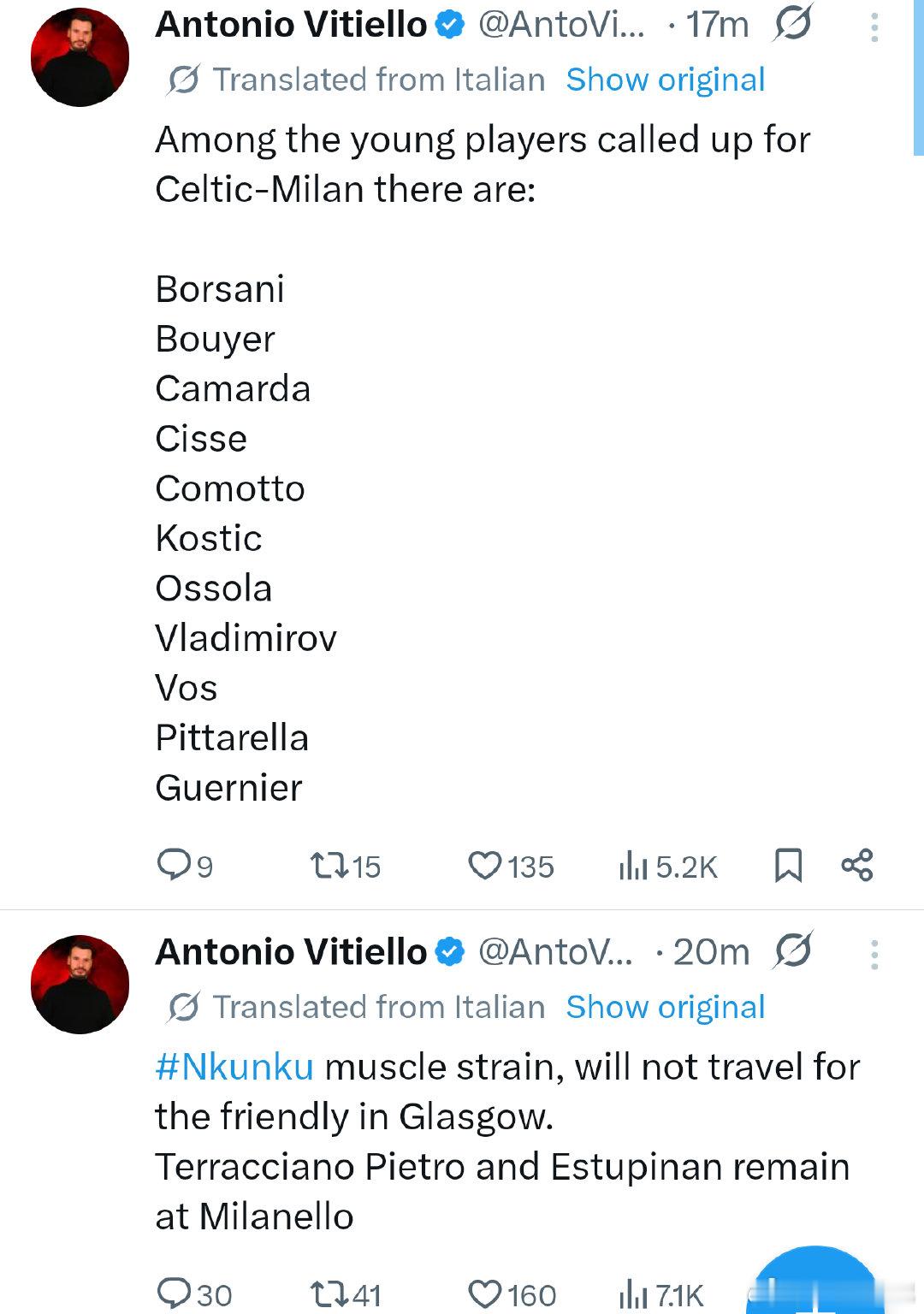Open the #Nkunku hashtag
This screenshot has width=924, height=1314.
point(234,1067)
